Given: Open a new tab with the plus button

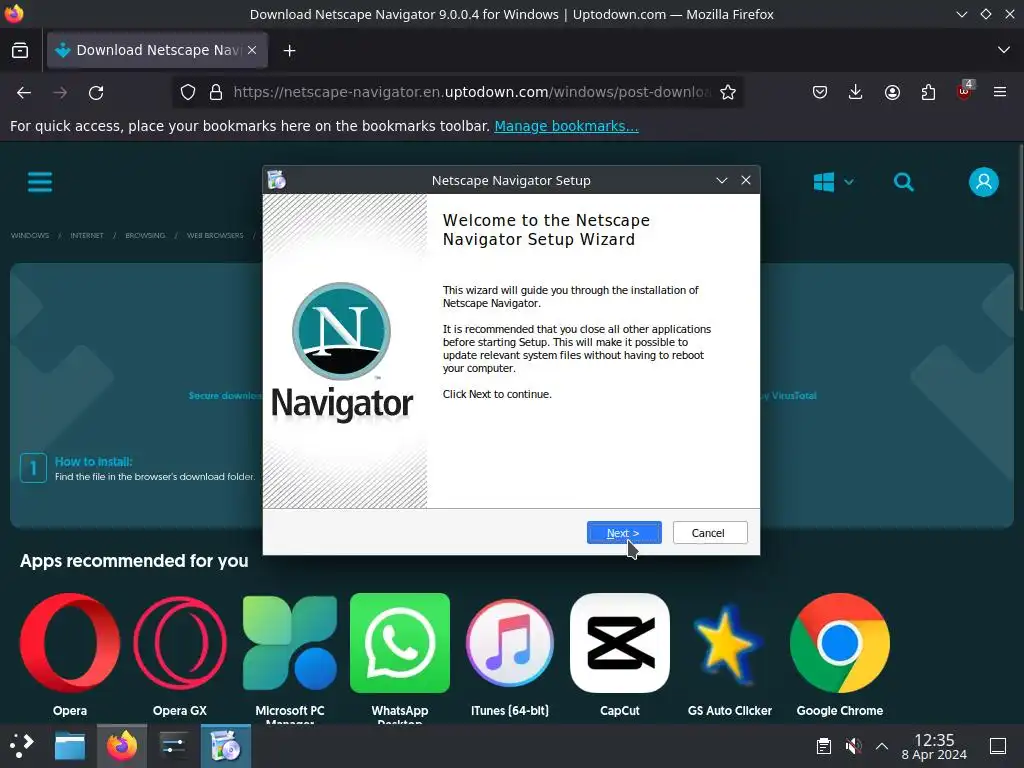Looking at the screenshot, I should pyautogui.click(x=289, y=50).
